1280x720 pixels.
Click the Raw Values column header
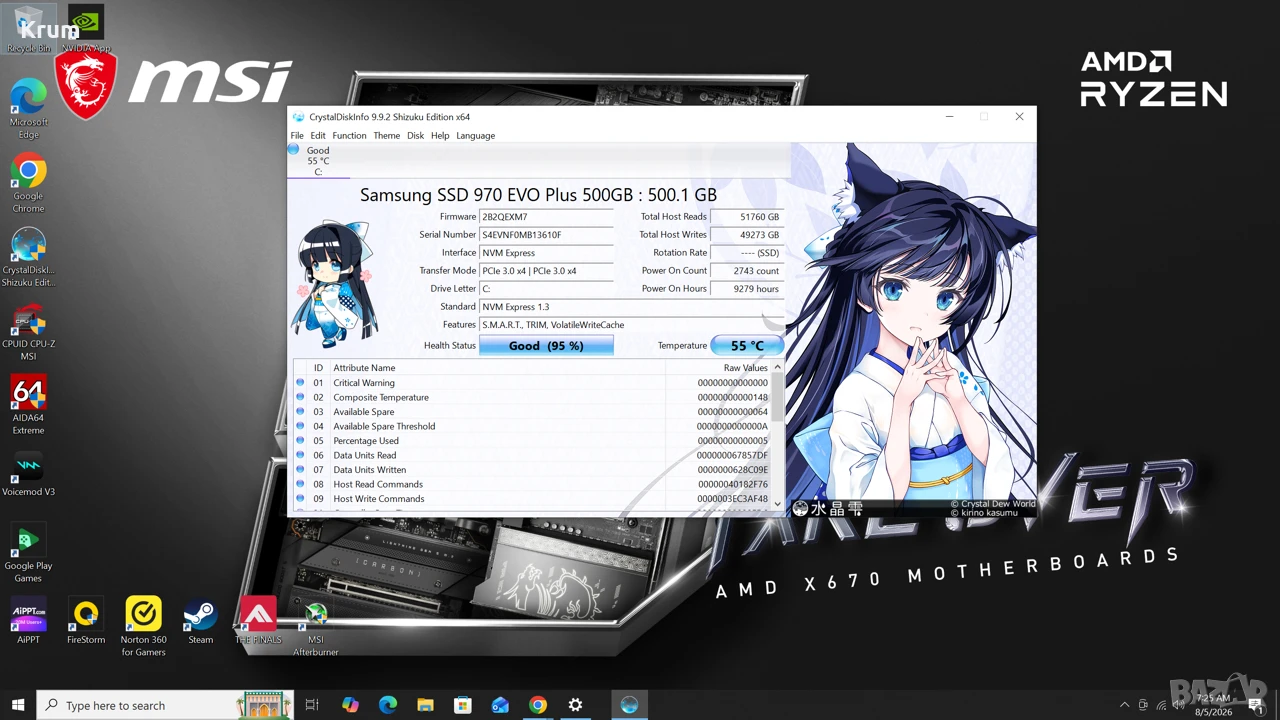(745, 368)
